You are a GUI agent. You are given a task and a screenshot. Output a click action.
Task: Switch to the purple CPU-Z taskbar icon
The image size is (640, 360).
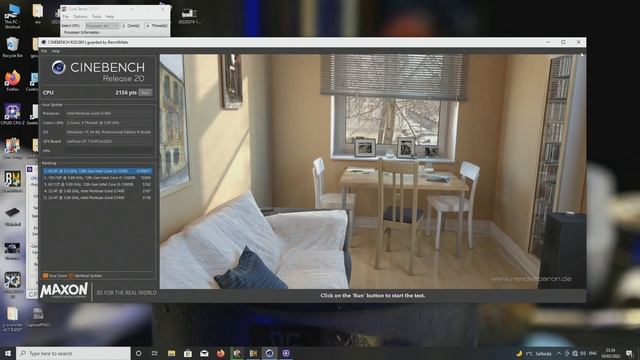(x=286, y=353)
